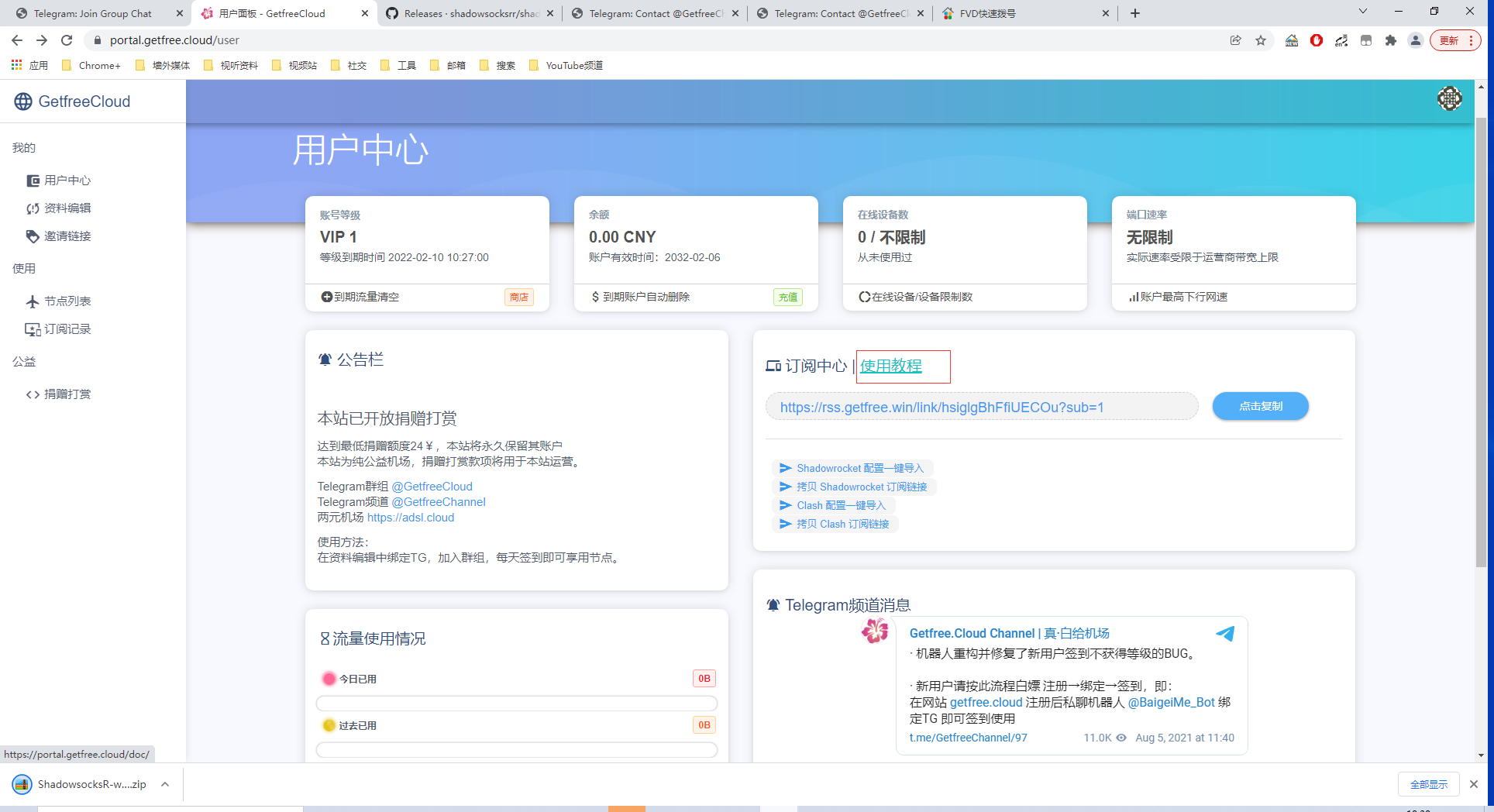Click the channel flower avatar thumbnail
The width and height of the screenshot is (1494, 812).
(875, 631)
